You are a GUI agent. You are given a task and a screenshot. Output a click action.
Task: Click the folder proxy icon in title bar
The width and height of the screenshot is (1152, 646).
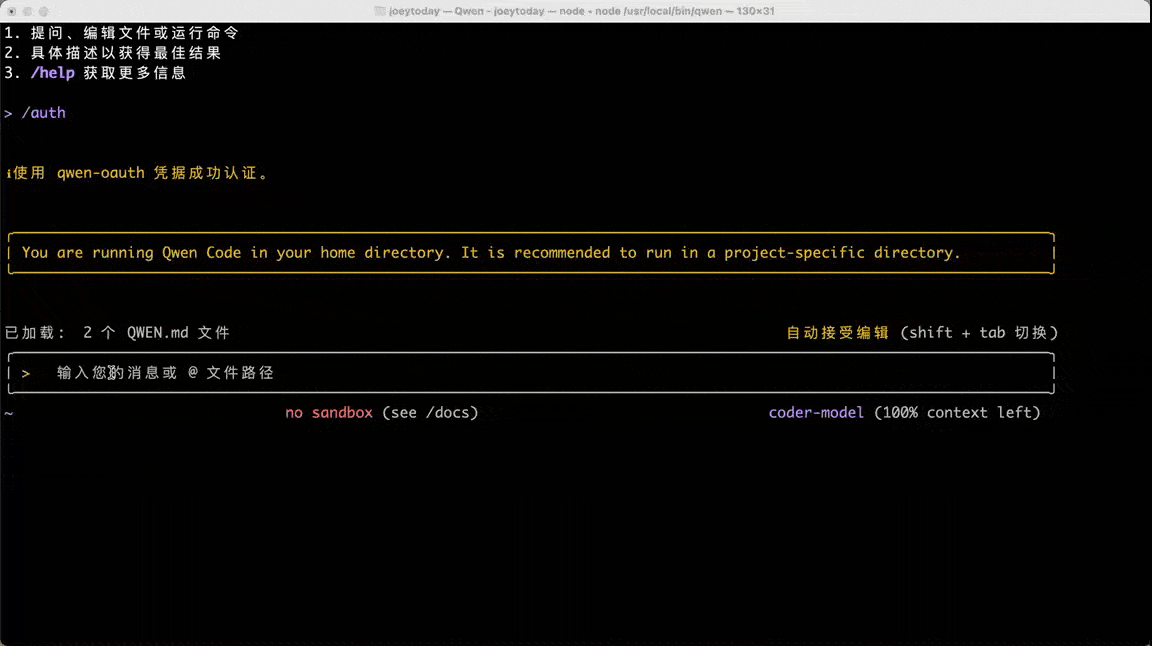[380, 11]
